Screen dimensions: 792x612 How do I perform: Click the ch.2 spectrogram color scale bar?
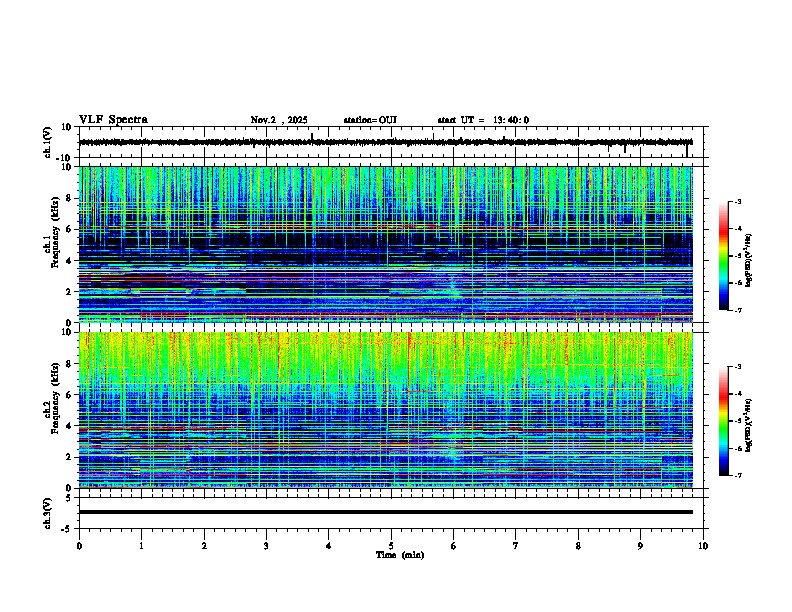pyautogui.click(x=723, y=421)
